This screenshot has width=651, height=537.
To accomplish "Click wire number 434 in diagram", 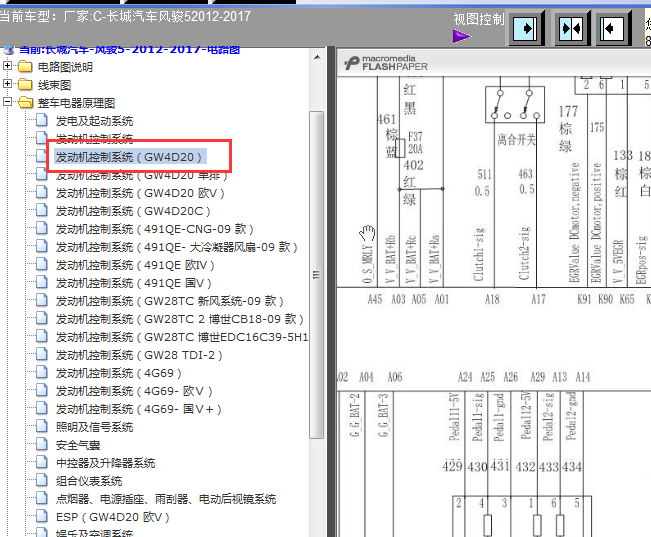I will pos(572,466).
